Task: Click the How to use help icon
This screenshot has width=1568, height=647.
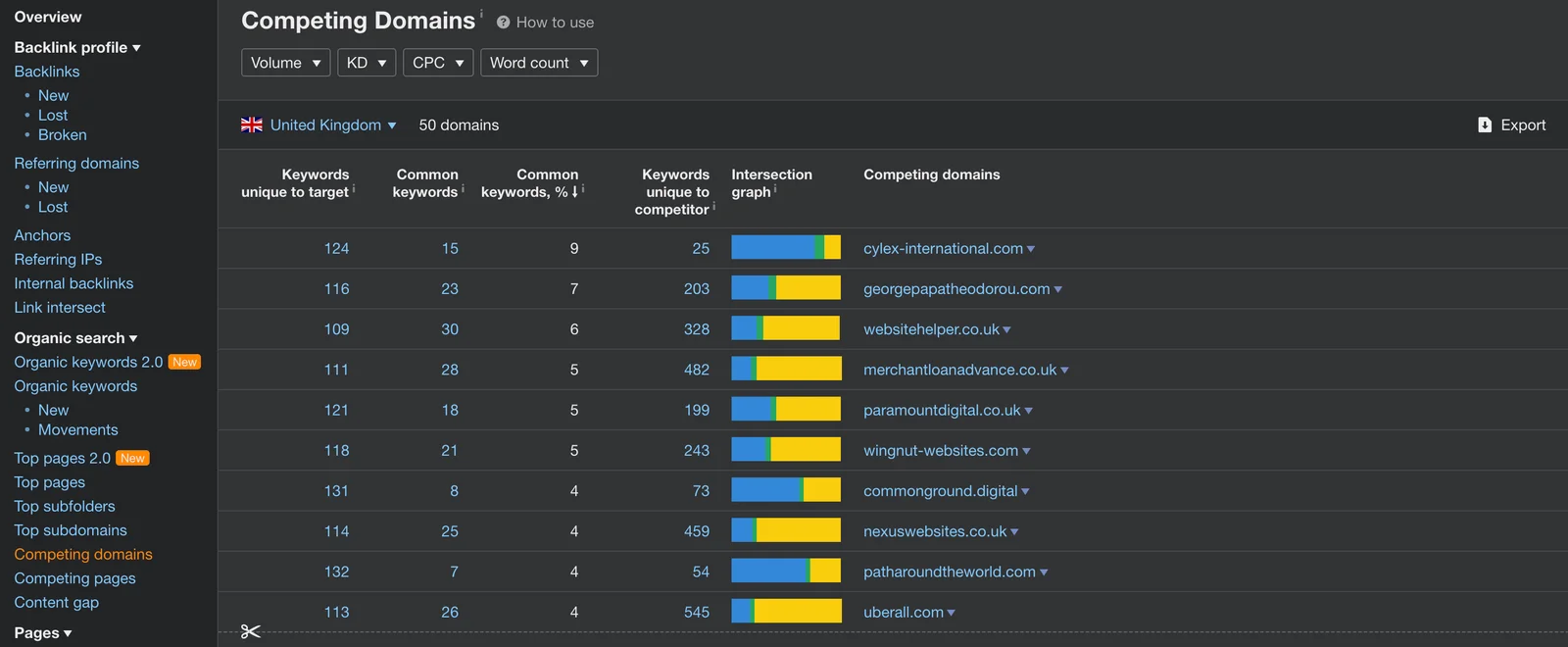Action: (x=503, y=23)
